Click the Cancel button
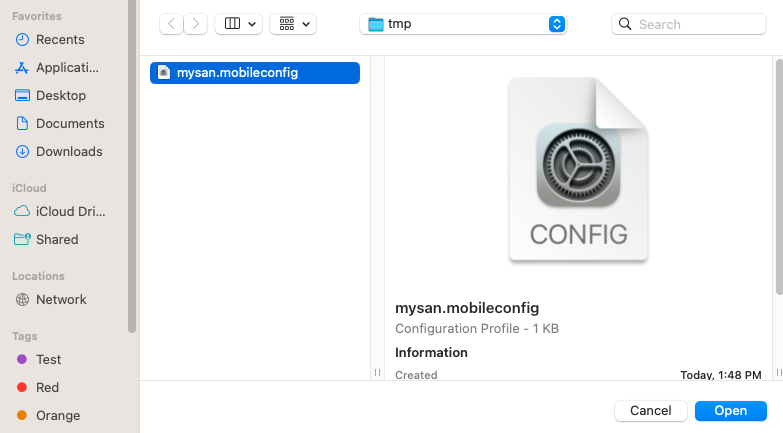The width and height of the screenshot is (783, 433). point(651,411)
